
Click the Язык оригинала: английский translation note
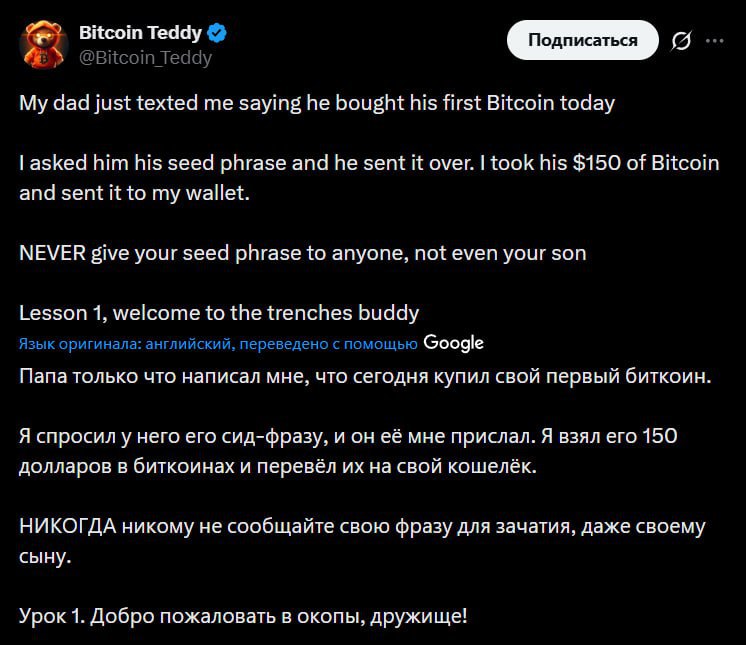click(x=218, y=344)
